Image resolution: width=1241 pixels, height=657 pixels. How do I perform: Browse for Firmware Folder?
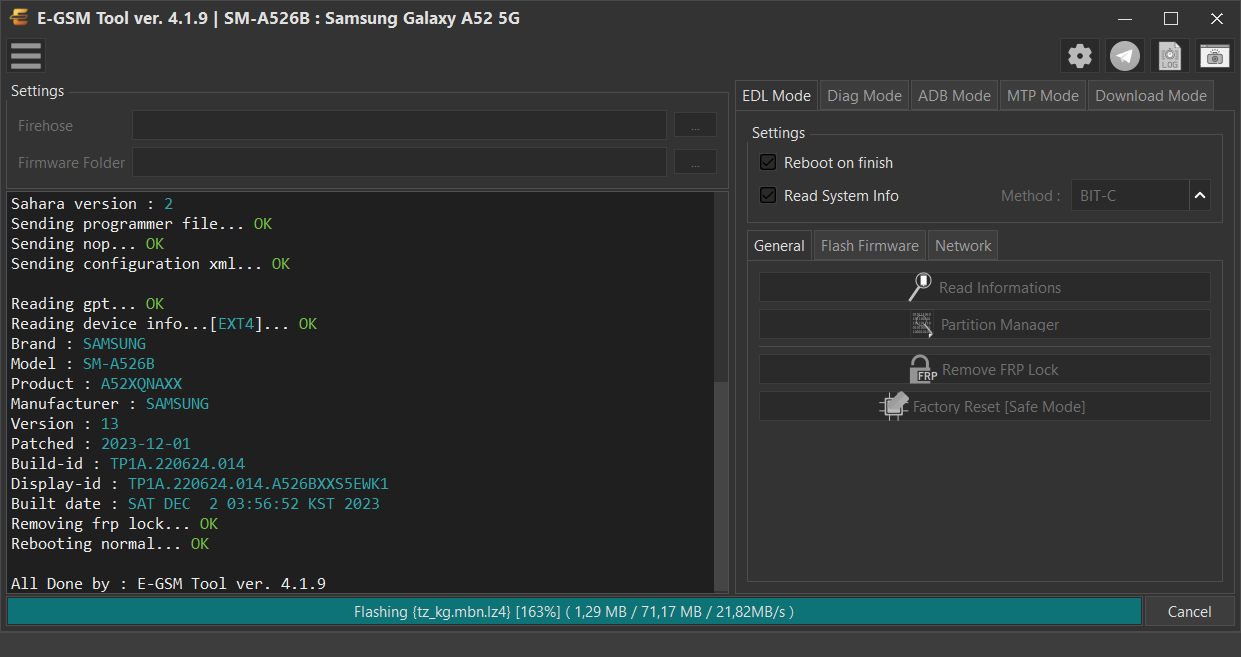point(695,162)
